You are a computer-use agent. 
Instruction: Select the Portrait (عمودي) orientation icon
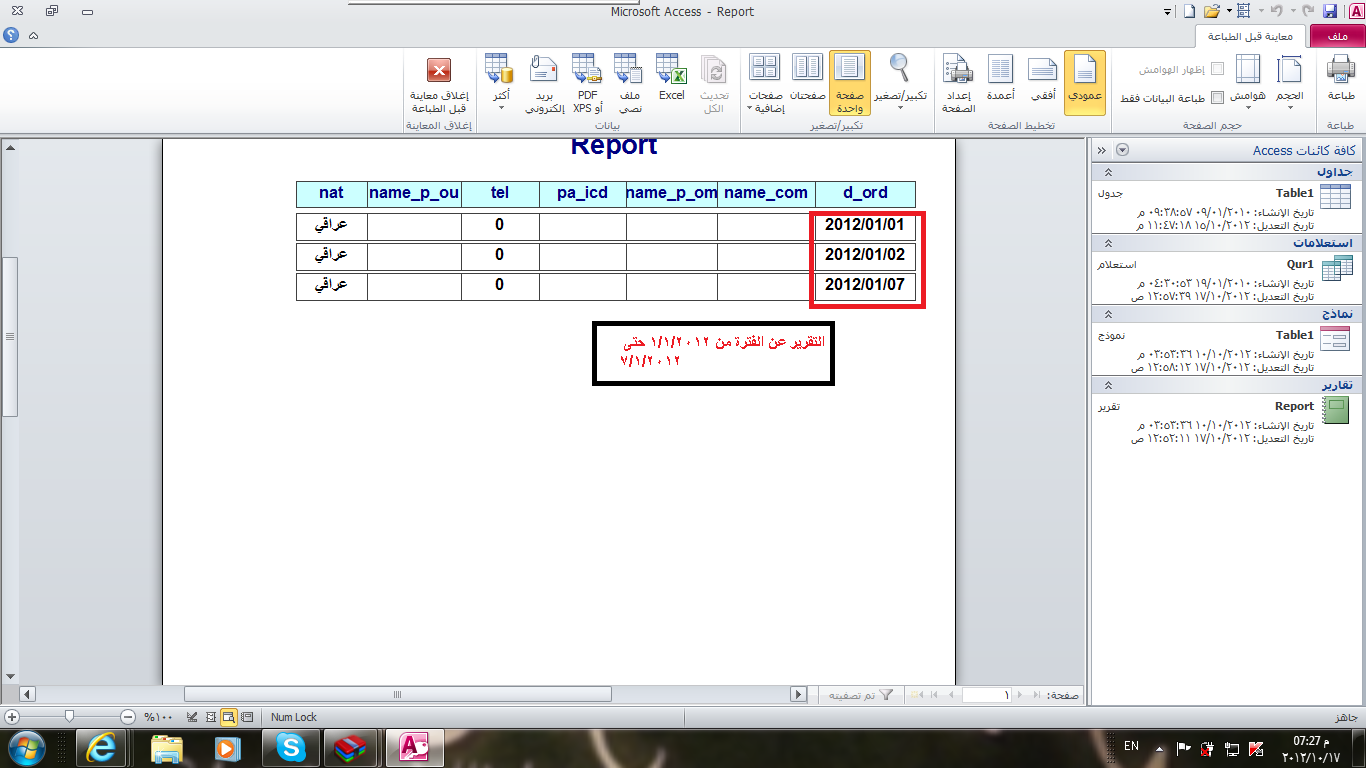click(x=1084, y=82)
